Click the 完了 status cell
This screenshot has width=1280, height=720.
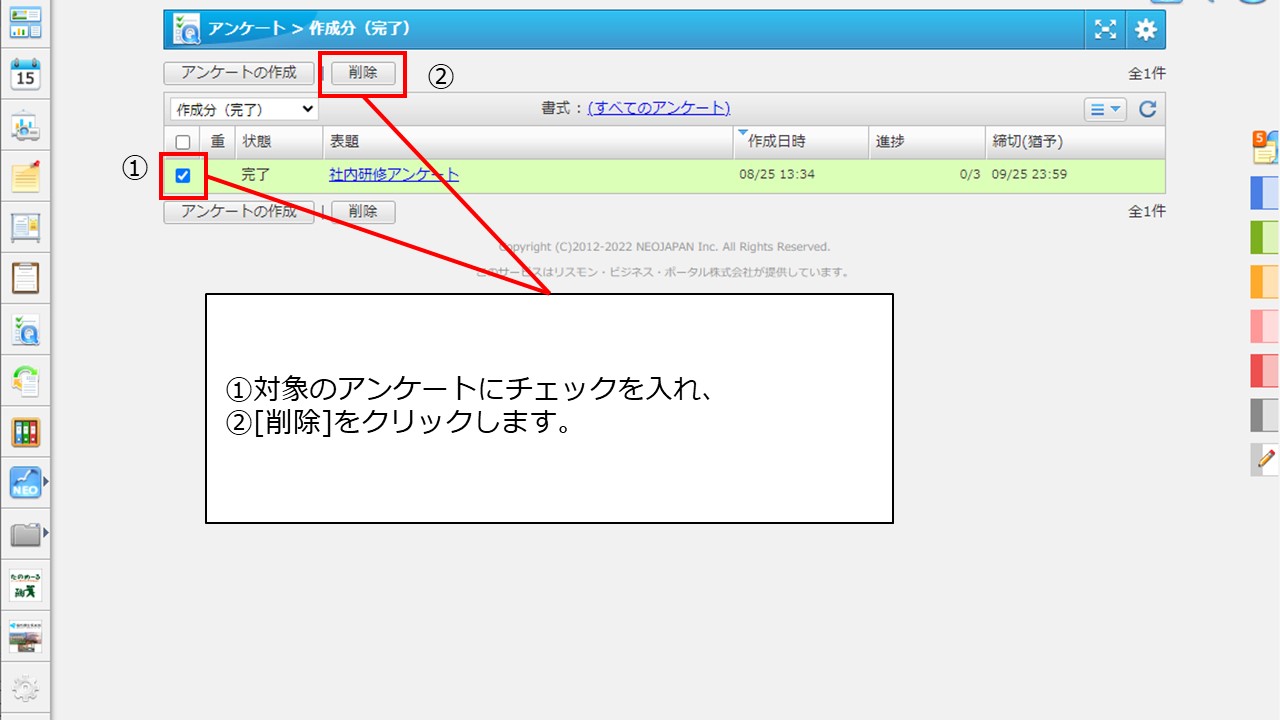(x=256, y=175)
